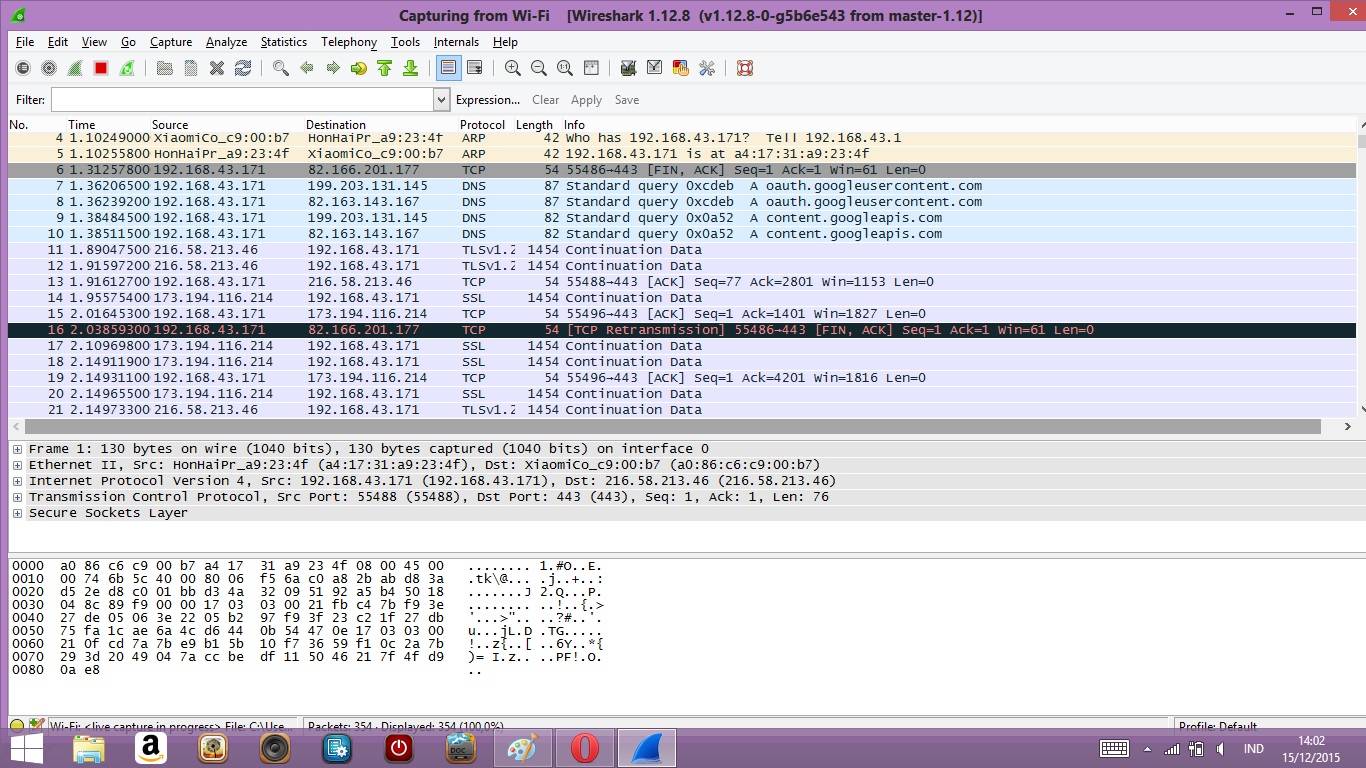Edit capture filters icon

point(629,68)
